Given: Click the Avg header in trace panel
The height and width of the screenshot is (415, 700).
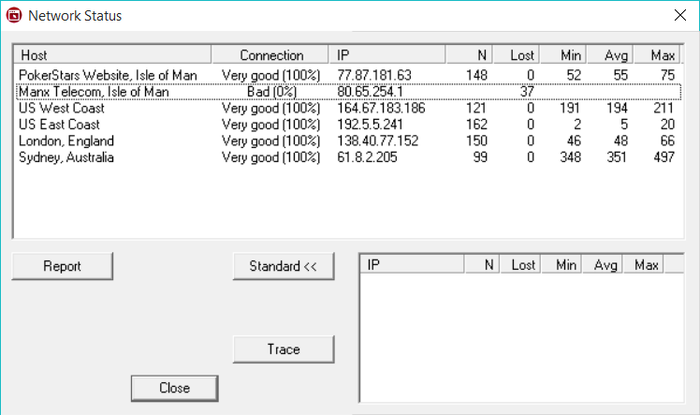Looking at the screenshot, I should coord(603,265).
